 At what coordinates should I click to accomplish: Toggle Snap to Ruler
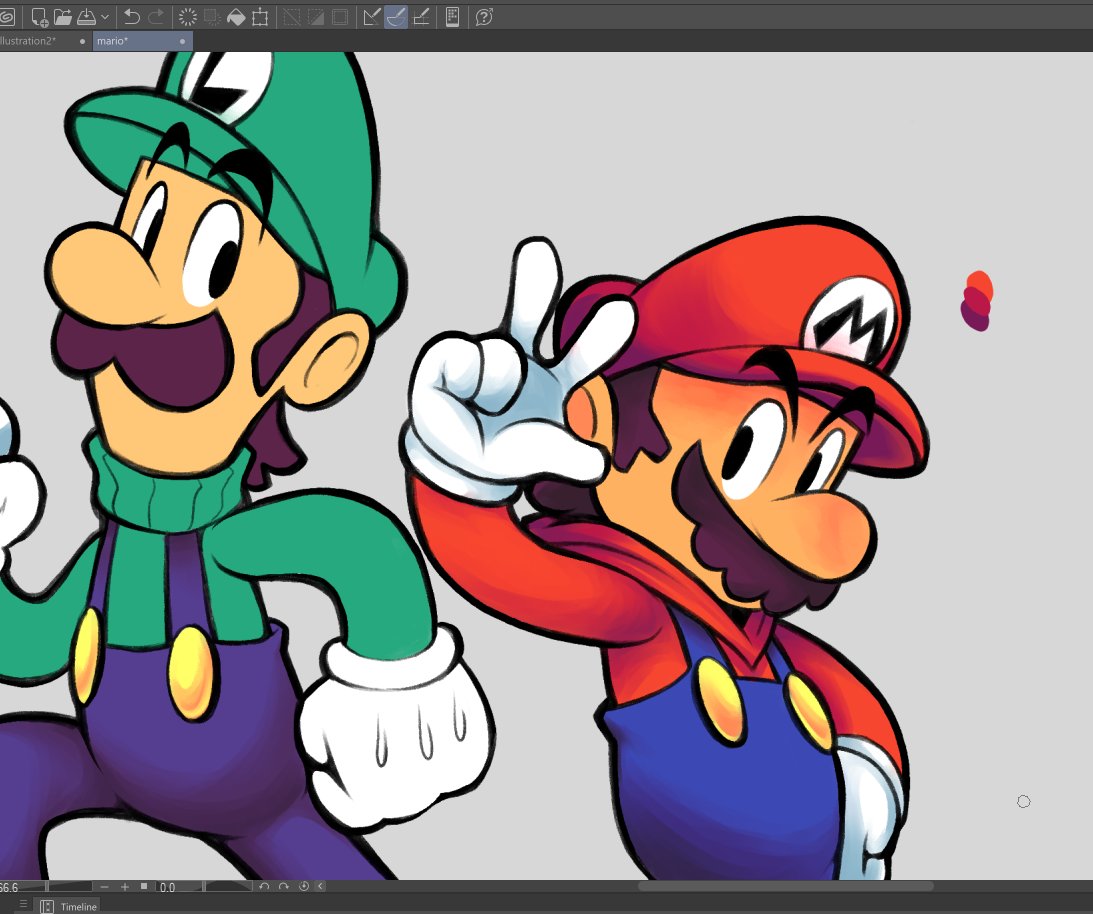pyautogui.click(x=372, y=17)
